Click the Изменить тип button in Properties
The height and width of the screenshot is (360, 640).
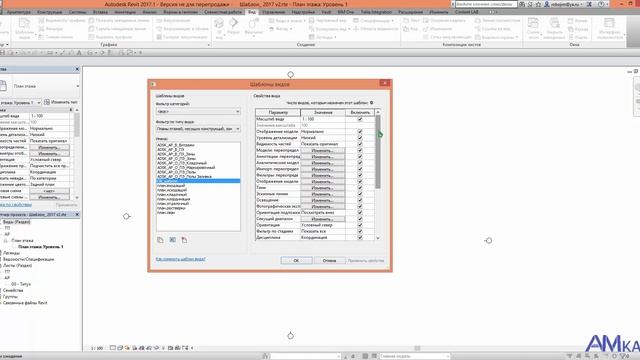60,102
